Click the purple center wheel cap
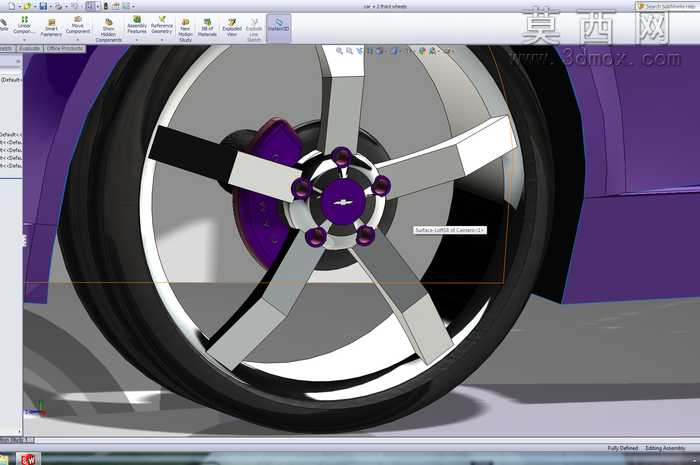Screen dimensions: 700x465 pos(343,202)
